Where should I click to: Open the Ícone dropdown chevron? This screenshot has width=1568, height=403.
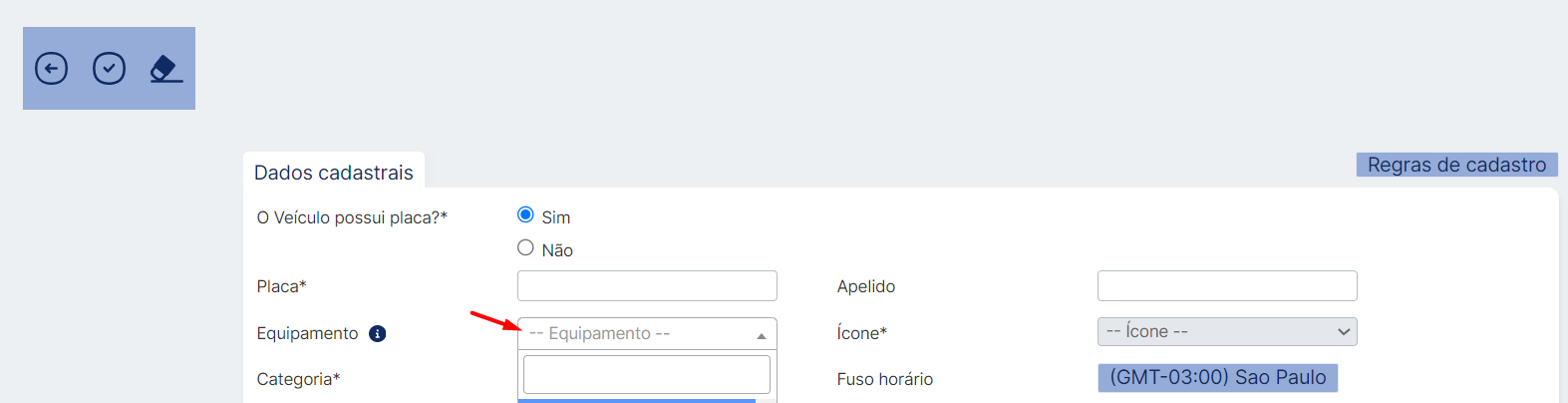click(1343, 332)
